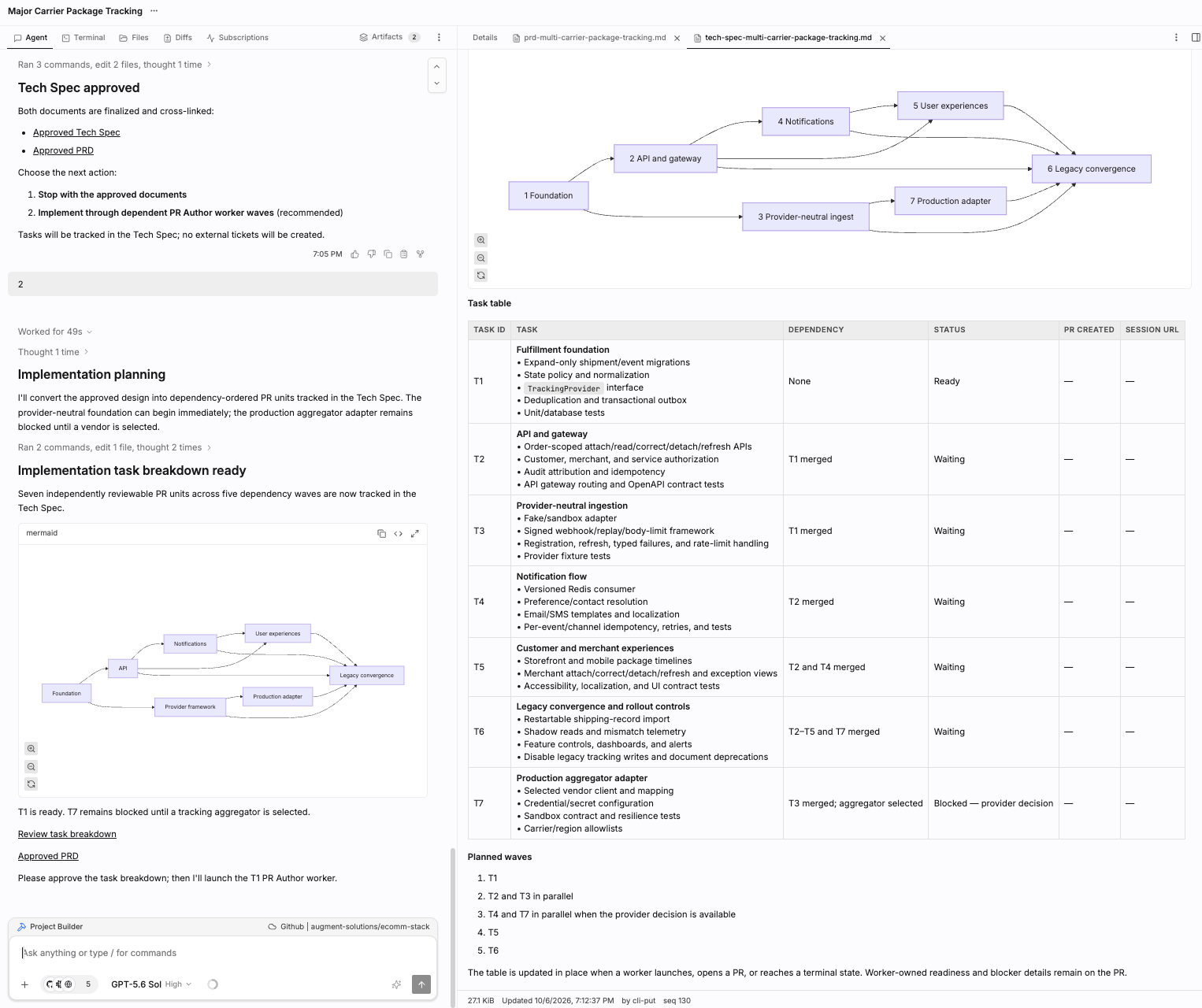Open the agent panel three-dot menu
1202x1008 pixels.
point(439,38)
